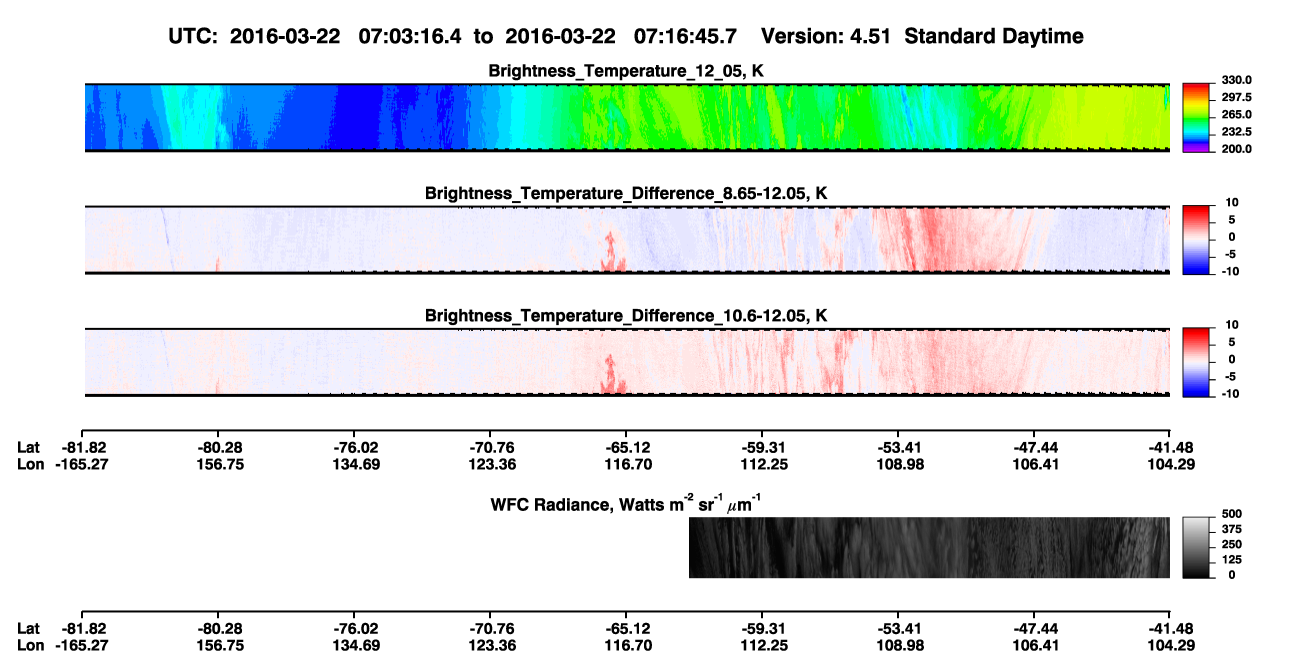Click latitude -81.82 on axis above WFC panel

pos(82,447)
